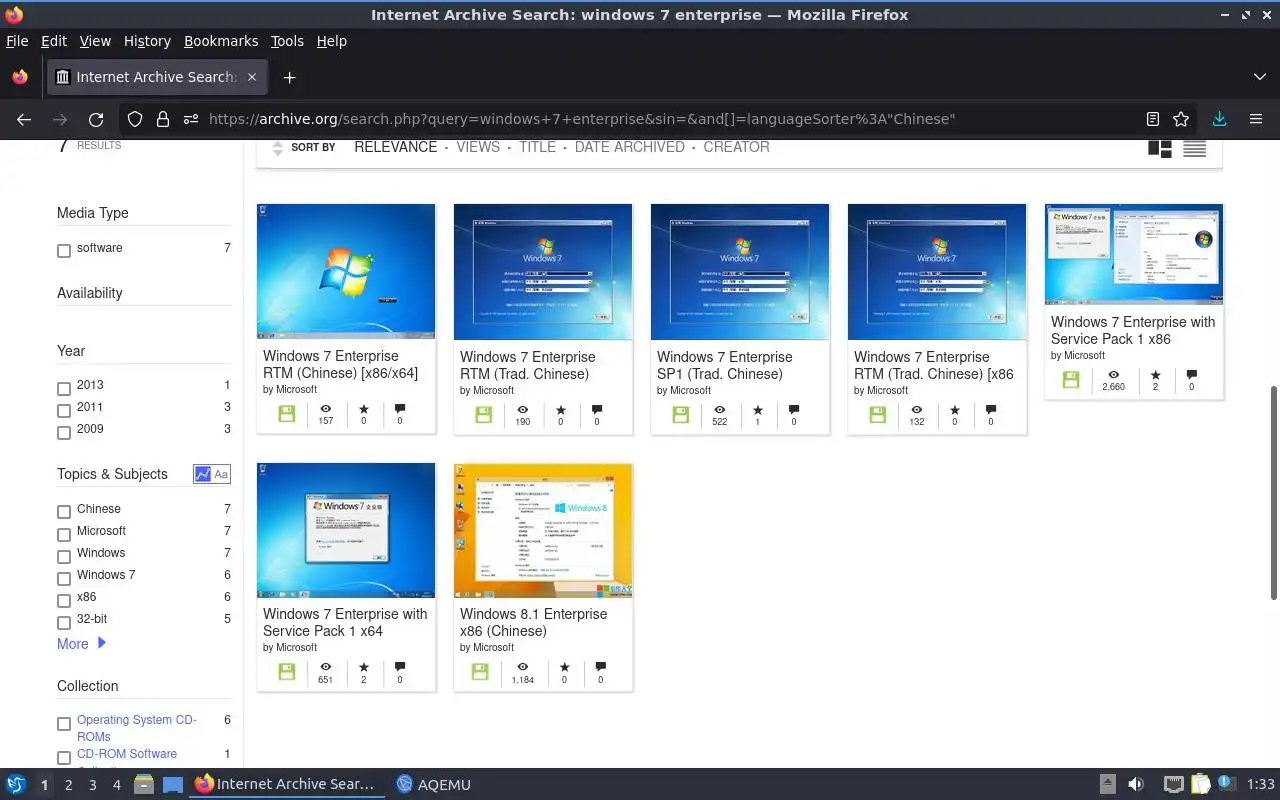Open Operating System CD-ROMs collection link

(137, 728)
